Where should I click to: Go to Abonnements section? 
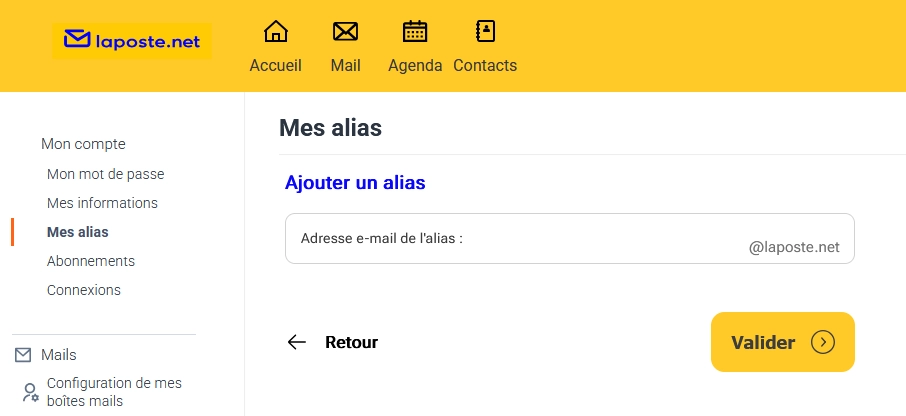coord(91,261)
